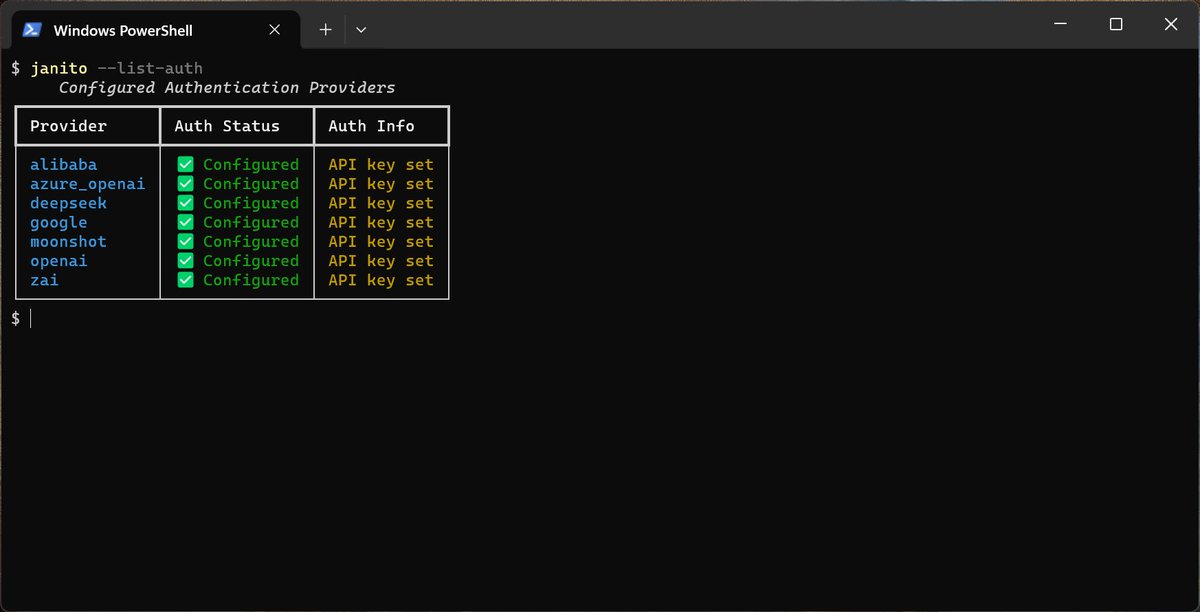Click the green check beside deepseek
This screenshot has height=612, width=1200.
pyautogui.click(x=185, y=203)
